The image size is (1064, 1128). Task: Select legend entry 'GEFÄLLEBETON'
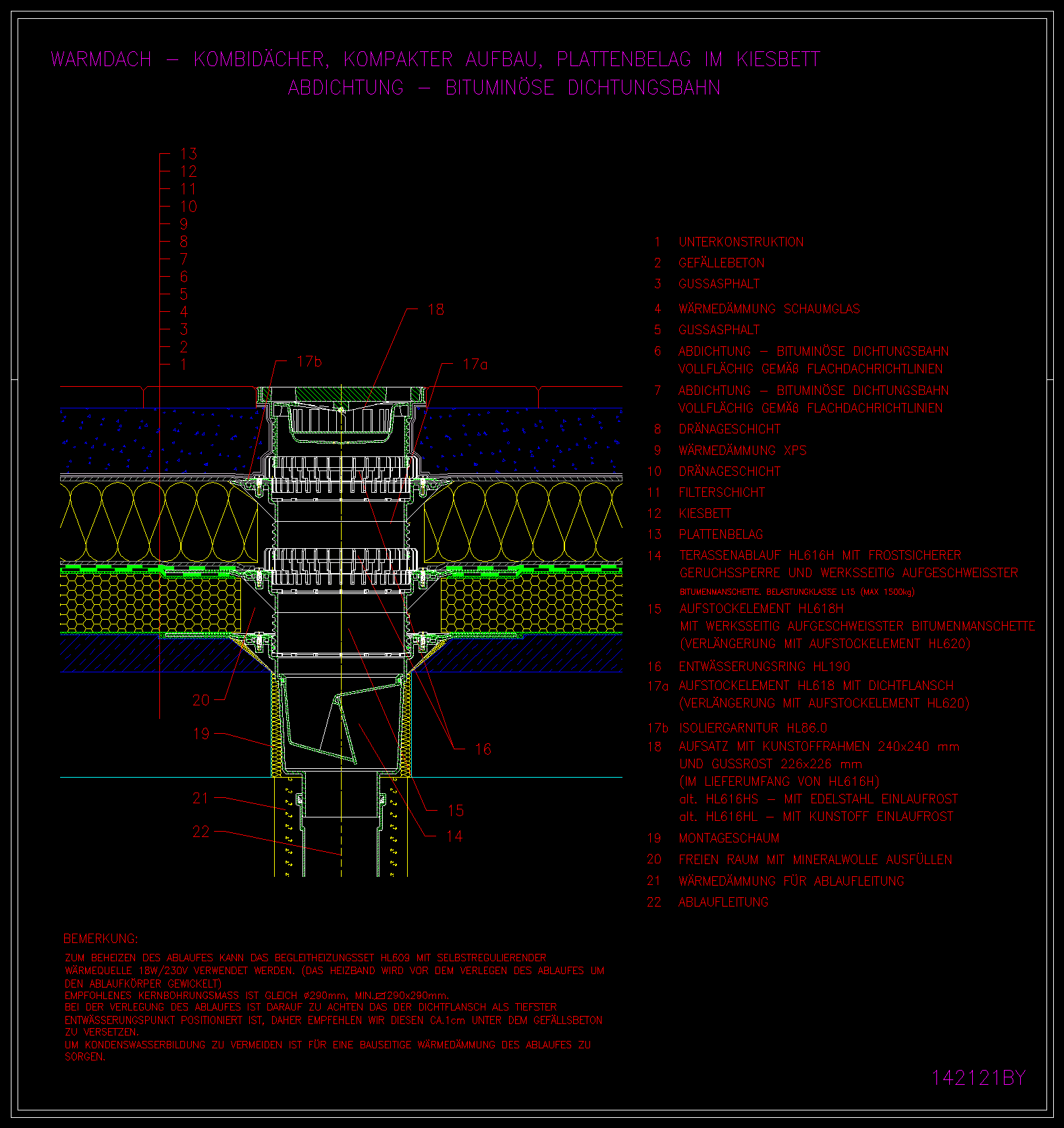click(x=722, y=263)
